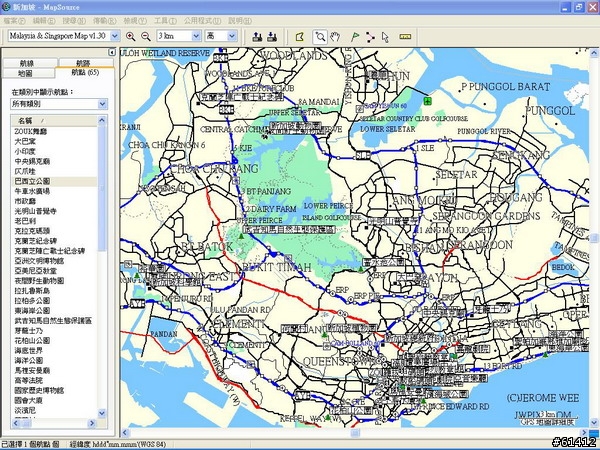Select 大巴窯 waypoint in list

tap(25, 142)
